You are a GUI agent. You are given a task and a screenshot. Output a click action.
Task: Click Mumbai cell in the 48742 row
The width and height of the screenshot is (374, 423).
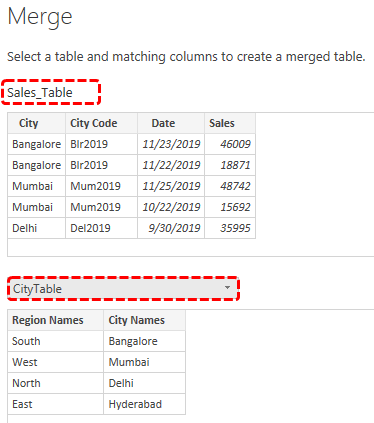point(37,186)
